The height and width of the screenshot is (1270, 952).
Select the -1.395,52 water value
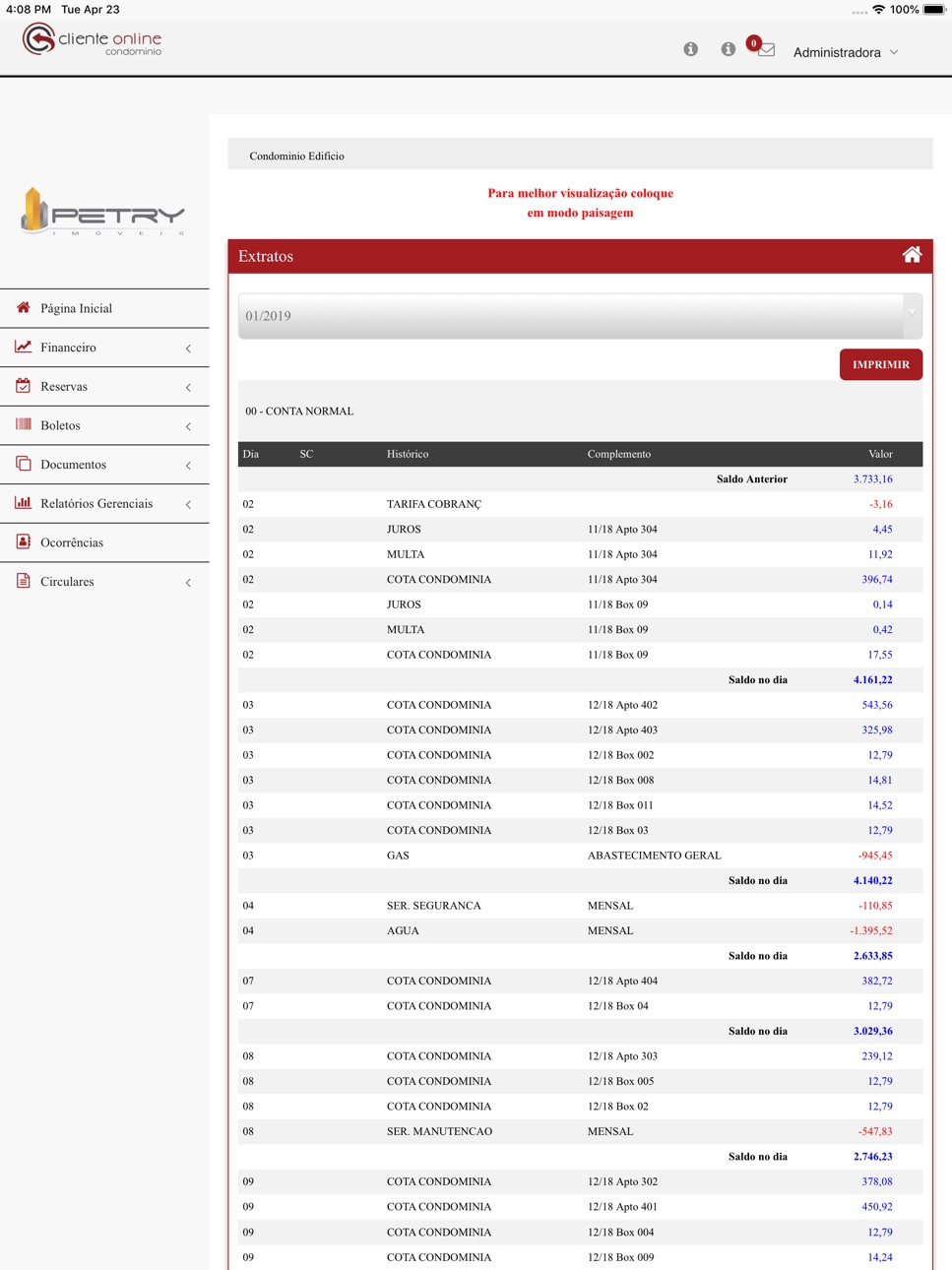pyautogui.click(x=871, y=930)
